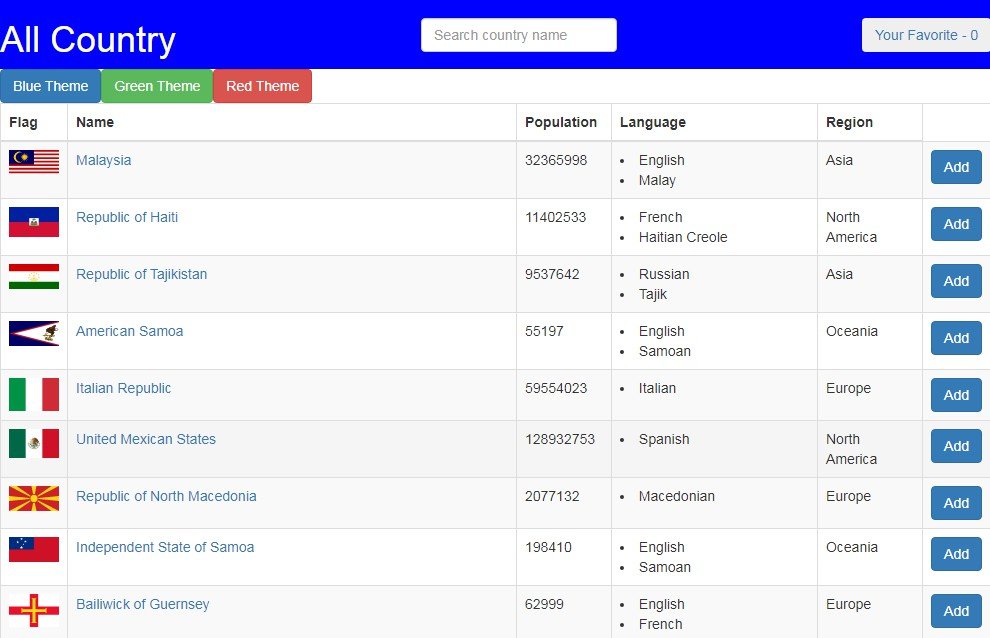Viewport: 990px width, 638px height.
Task: Switch to the Green Theme
Action: 156,86
